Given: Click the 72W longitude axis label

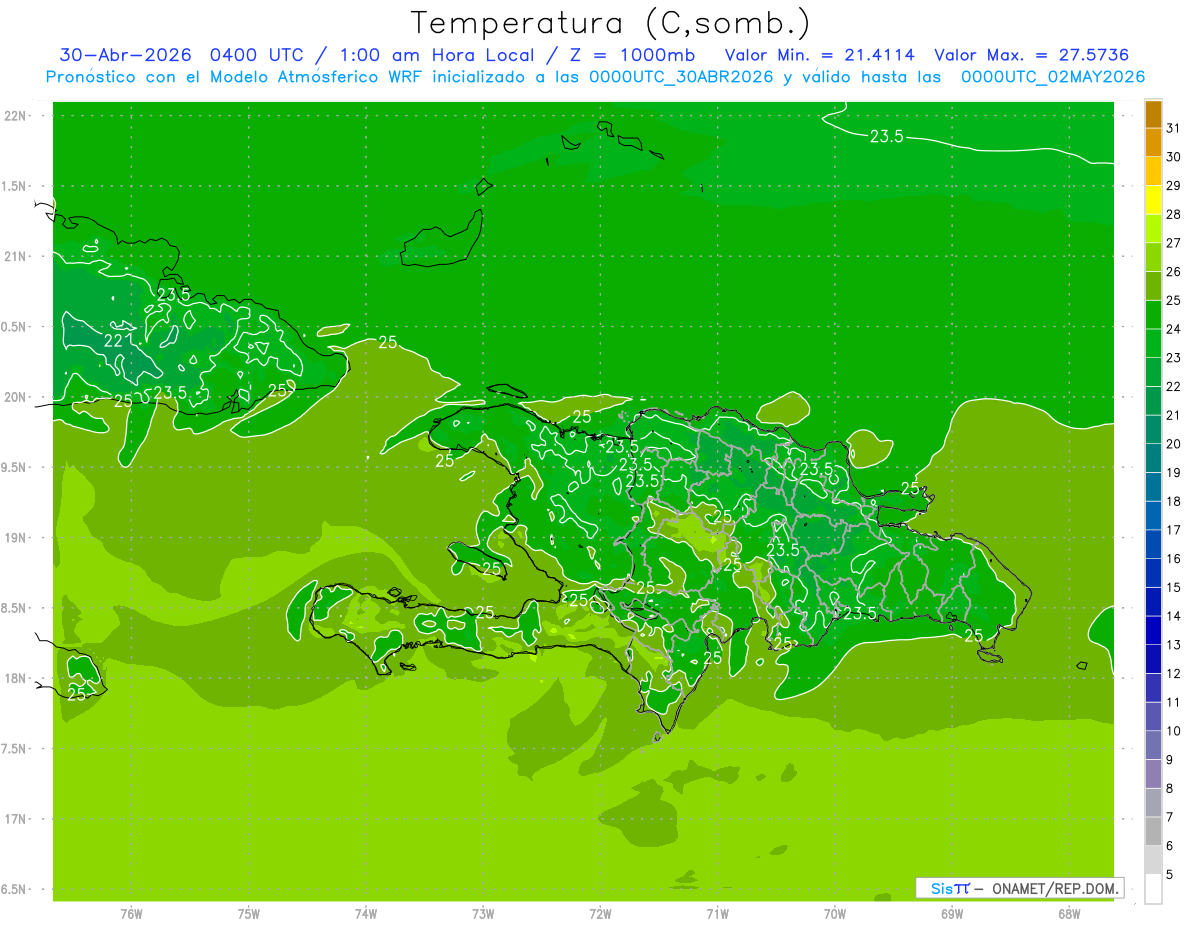Looking at the screenshot, I should pyautogui.click(x=600, y=913).
